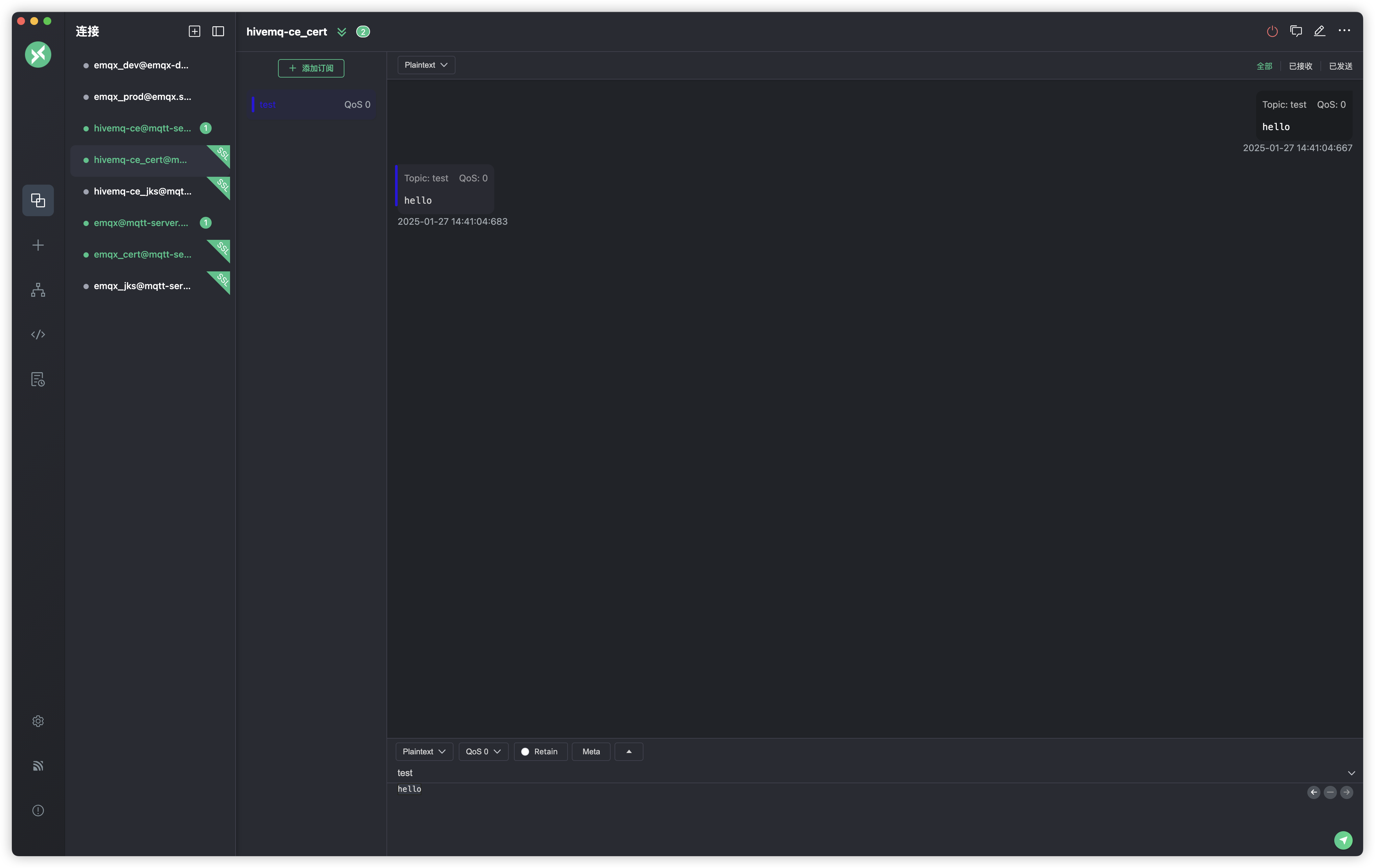This screenshot has width=1375, height=868.
Task: Click the unread badge 2 in header
Action: tap(363, 32)
